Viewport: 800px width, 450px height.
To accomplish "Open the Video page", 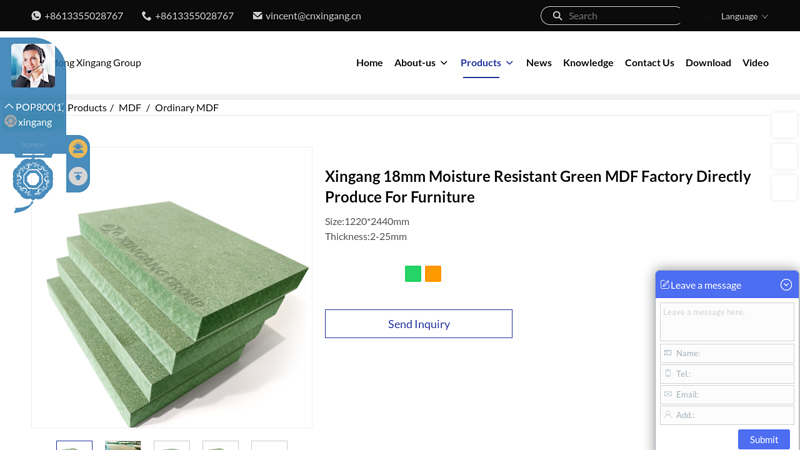I will (755, 63).
